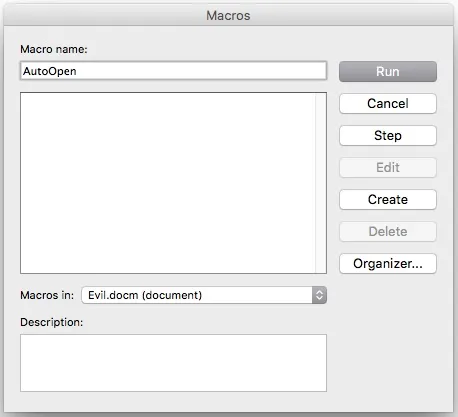Click the Macros in: label
Image resolution: width=458 pixels, height=417 pixels.
click(47, 295)
